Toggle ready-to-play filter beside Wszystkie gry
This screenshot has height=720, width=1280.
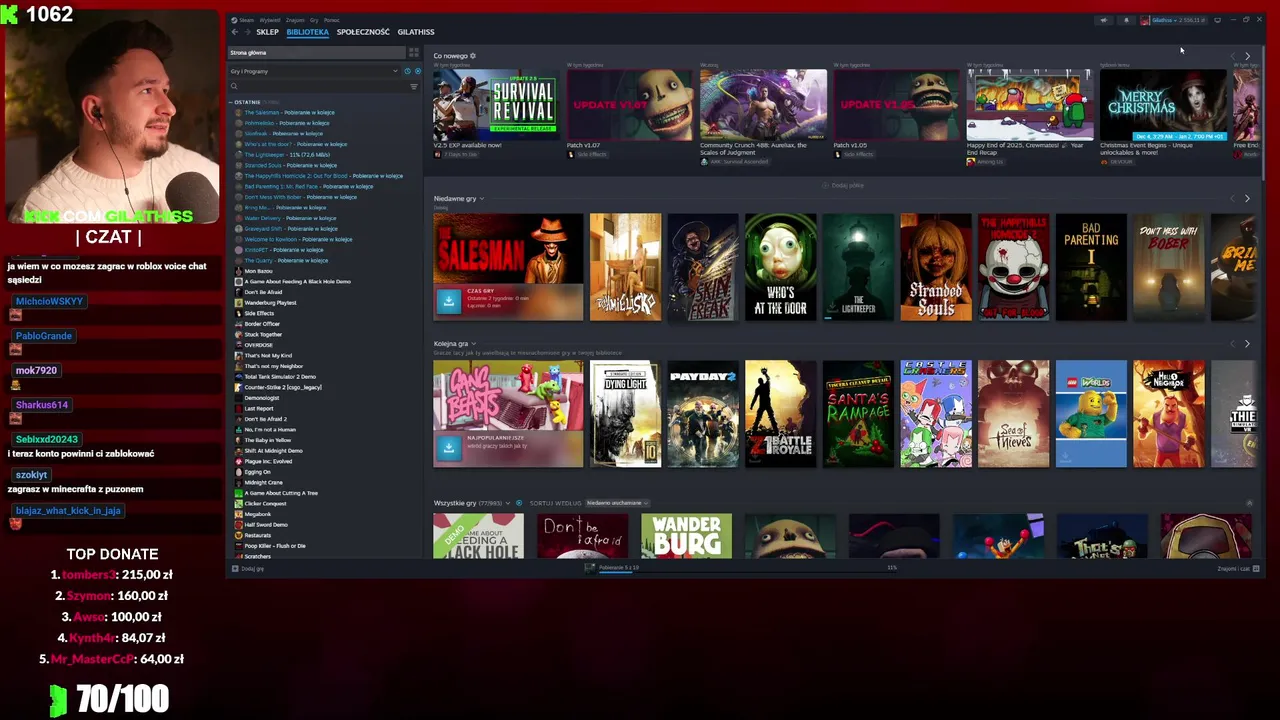(519, 503)
